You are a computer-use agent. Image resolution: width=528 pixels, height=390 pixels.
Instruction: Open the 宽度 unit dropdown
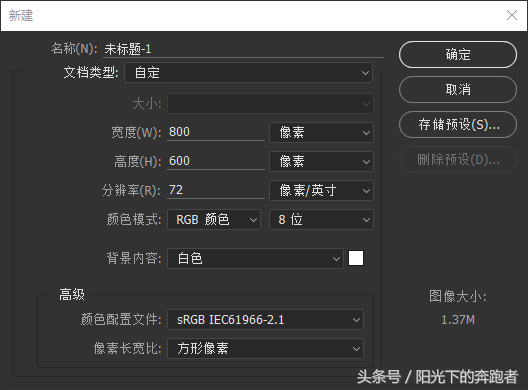[321, 132]
